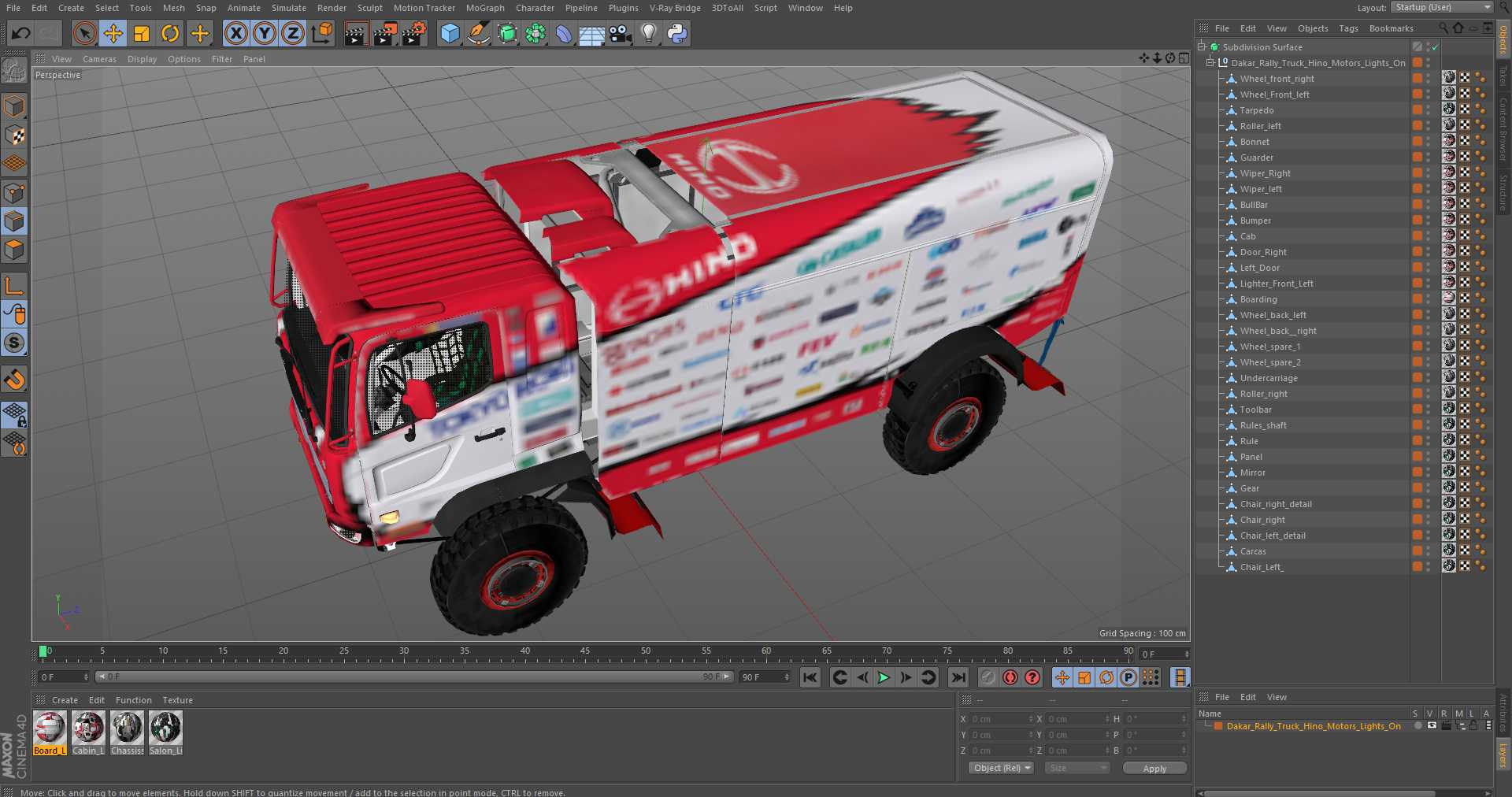The image size is (1512, 797).
Task: Click the coordinate system icon
Action: [321, 33]
